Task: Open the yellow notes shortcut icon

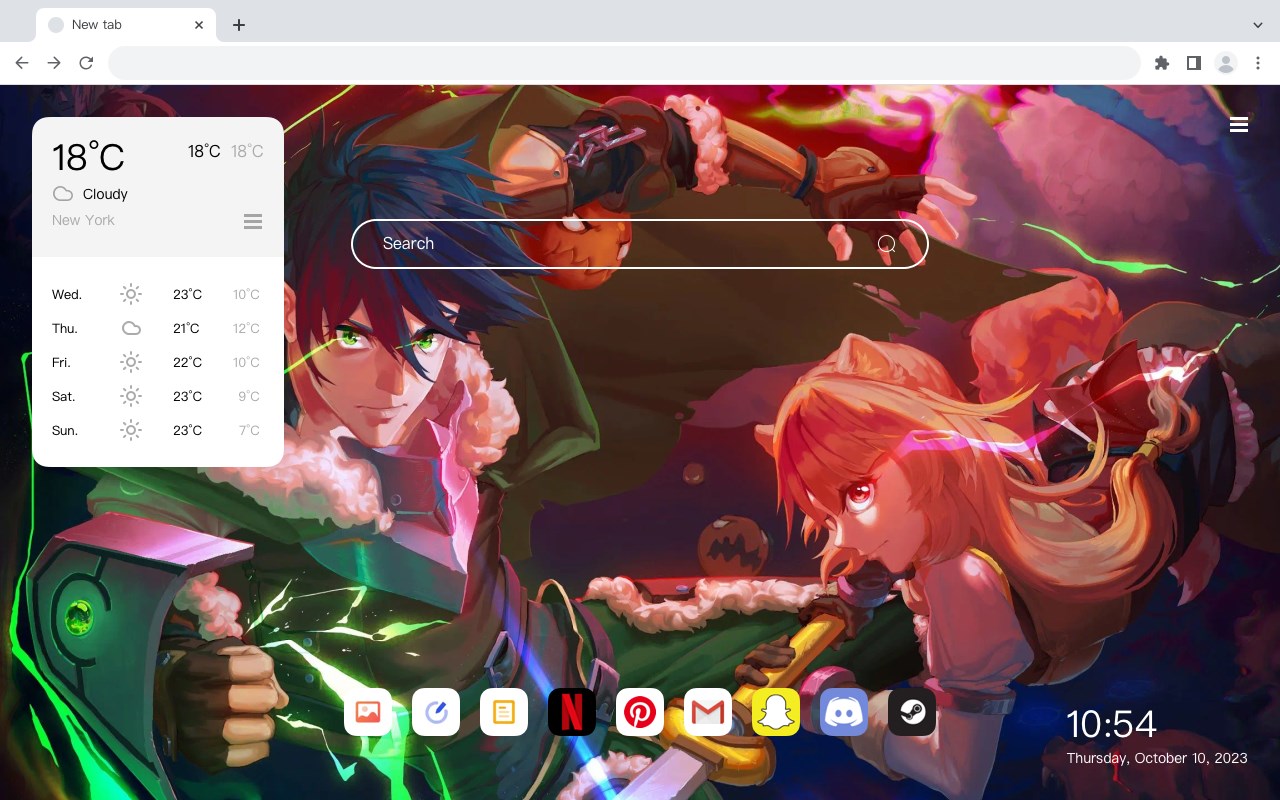Action: (x=504, y=712)
